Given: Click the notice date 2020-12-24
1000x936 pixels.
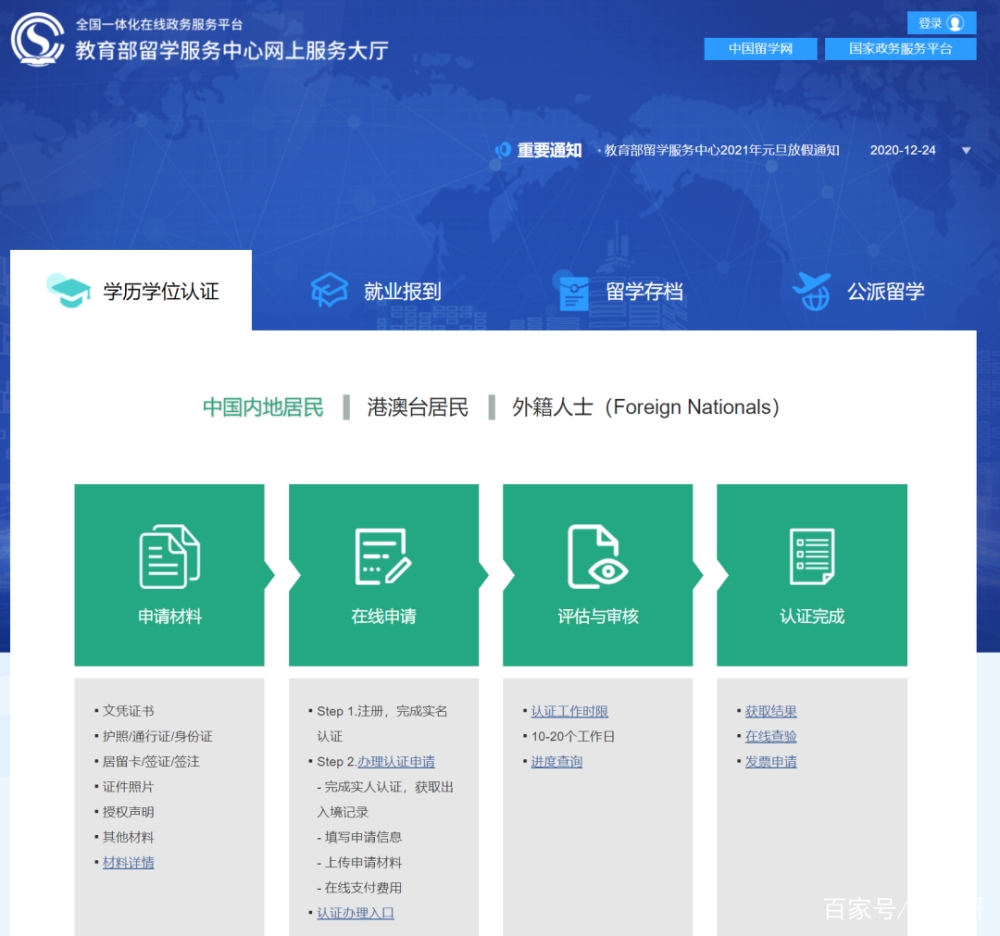Looking at the screenshot, I should pos(902,150).
